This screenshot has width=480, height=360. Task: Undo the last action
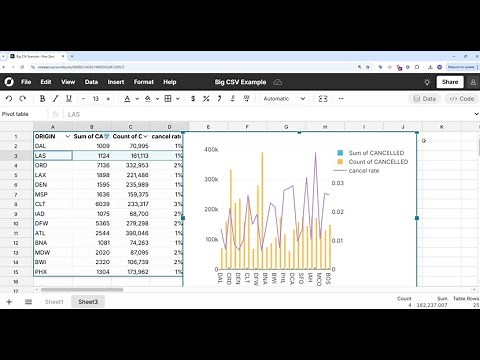tap(9, 99)
